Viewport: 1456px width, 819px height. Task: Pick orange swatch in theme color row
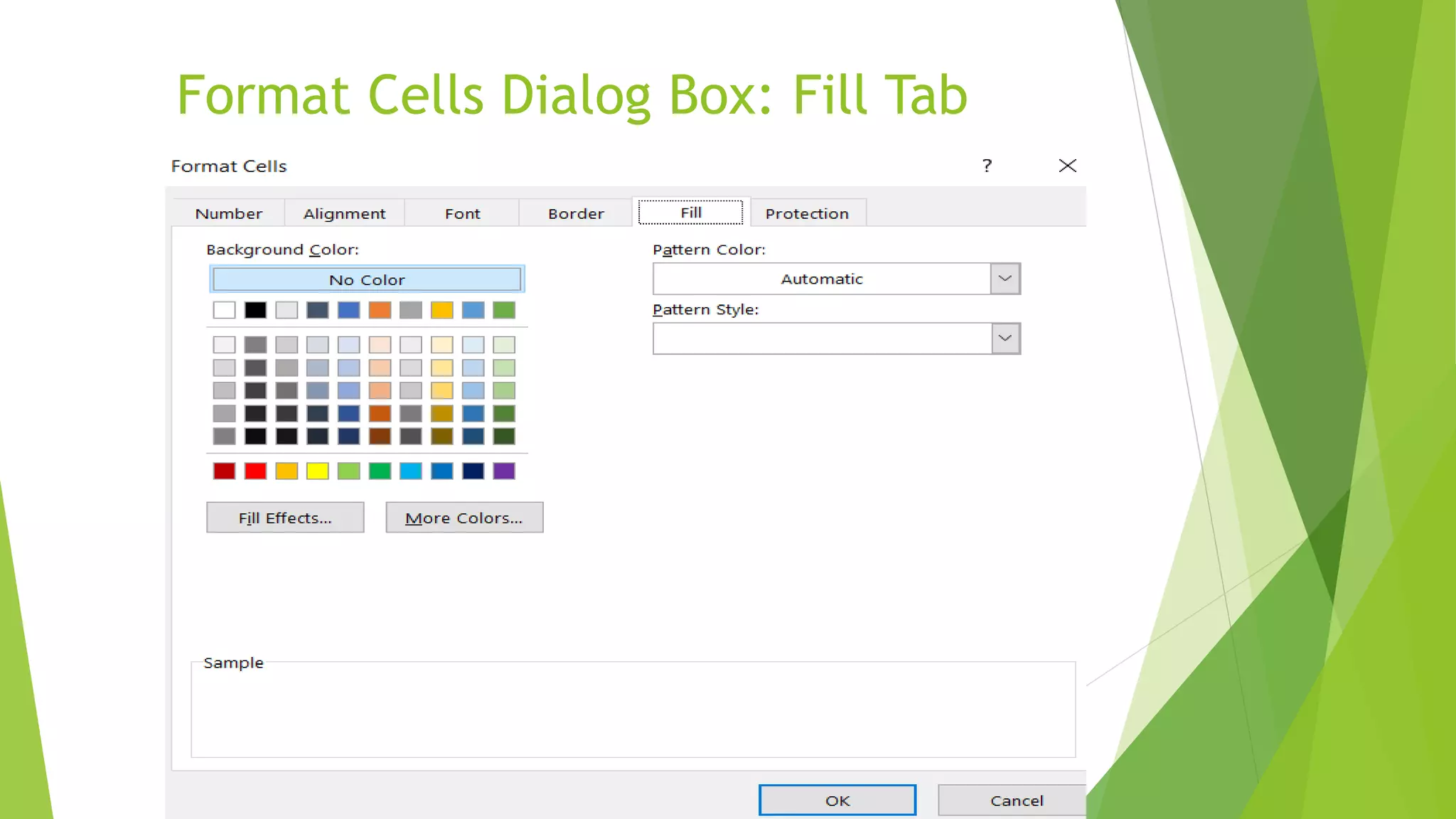[x=380, y=310]
